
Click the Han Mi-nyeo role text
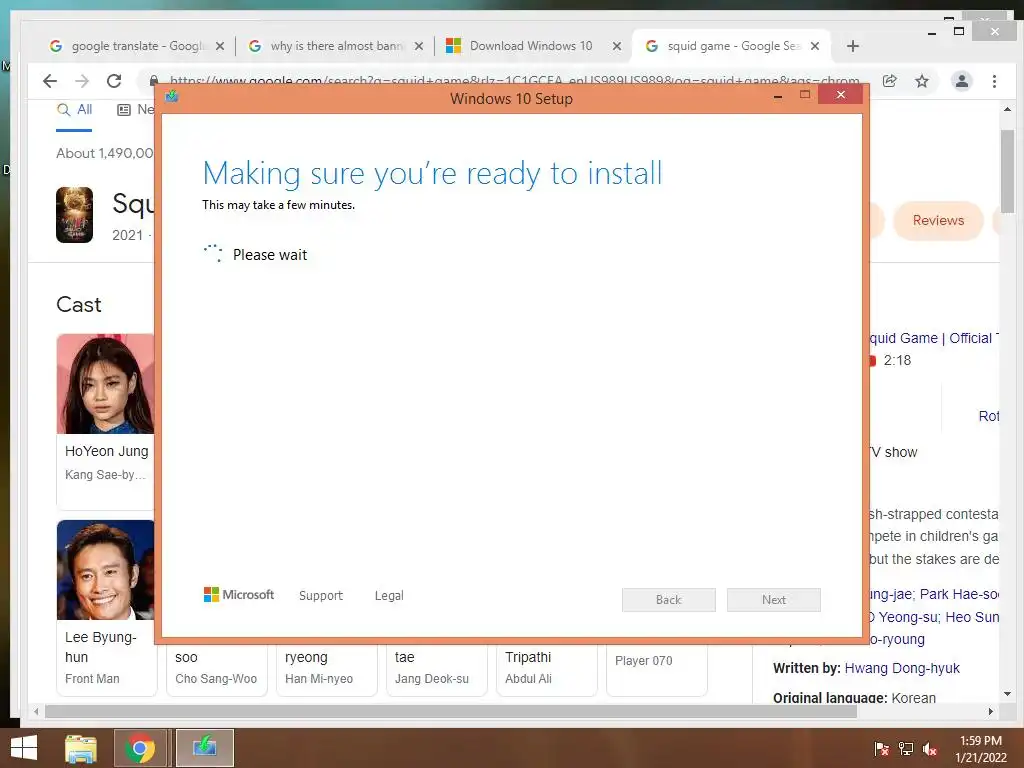pyautogui.click(x=319, y=679)
